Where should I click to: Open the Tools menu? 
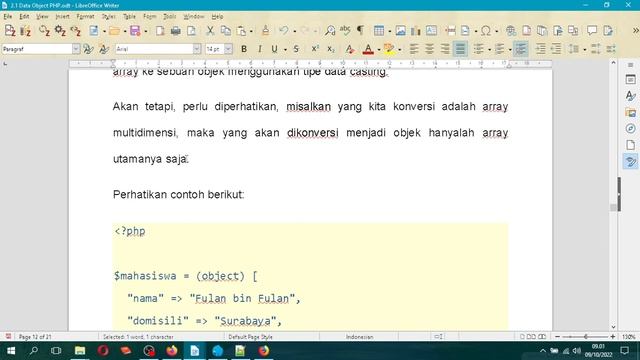[x=169, y=17]
